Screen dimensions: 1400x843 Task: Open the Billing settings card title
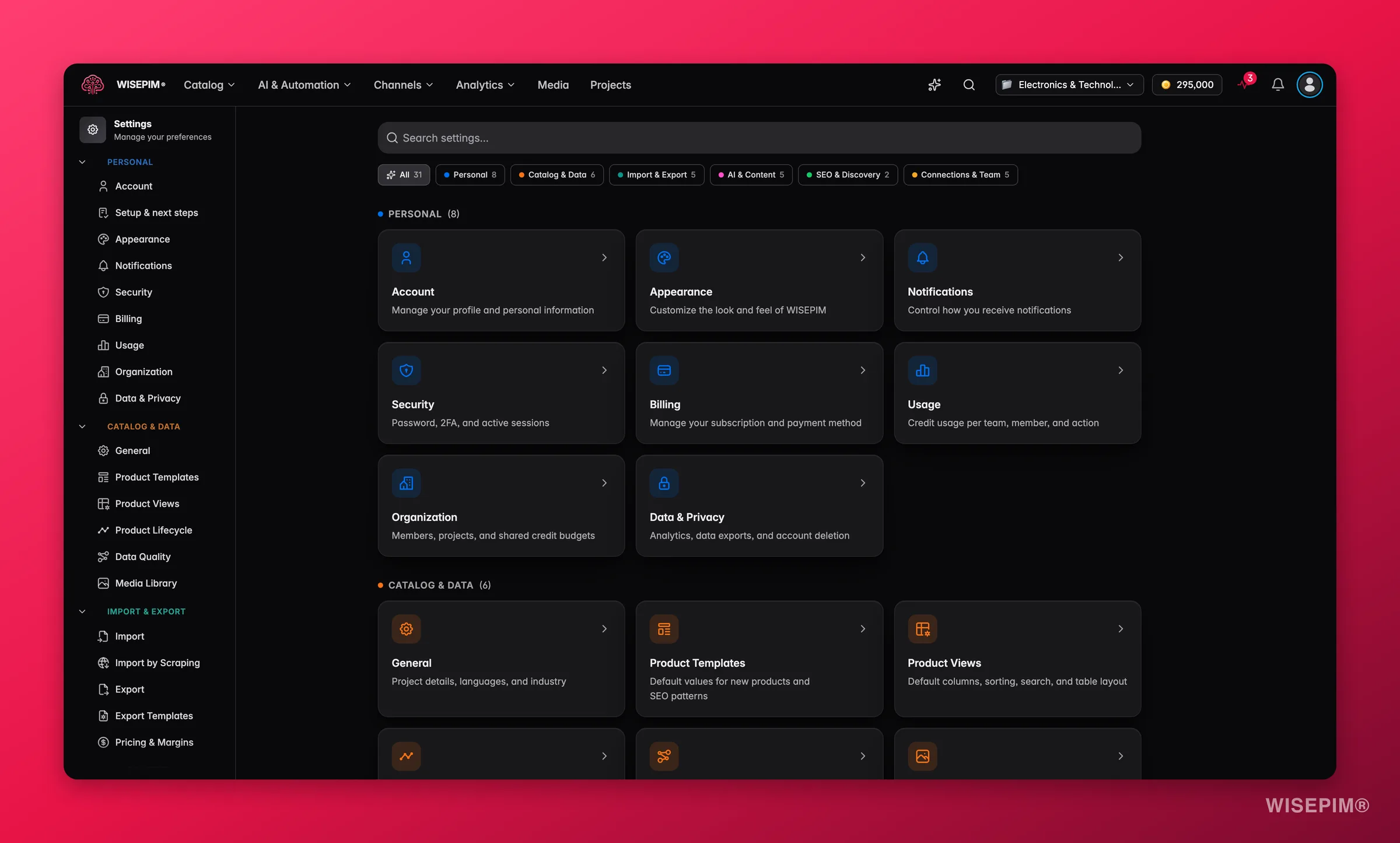(665, 404)
